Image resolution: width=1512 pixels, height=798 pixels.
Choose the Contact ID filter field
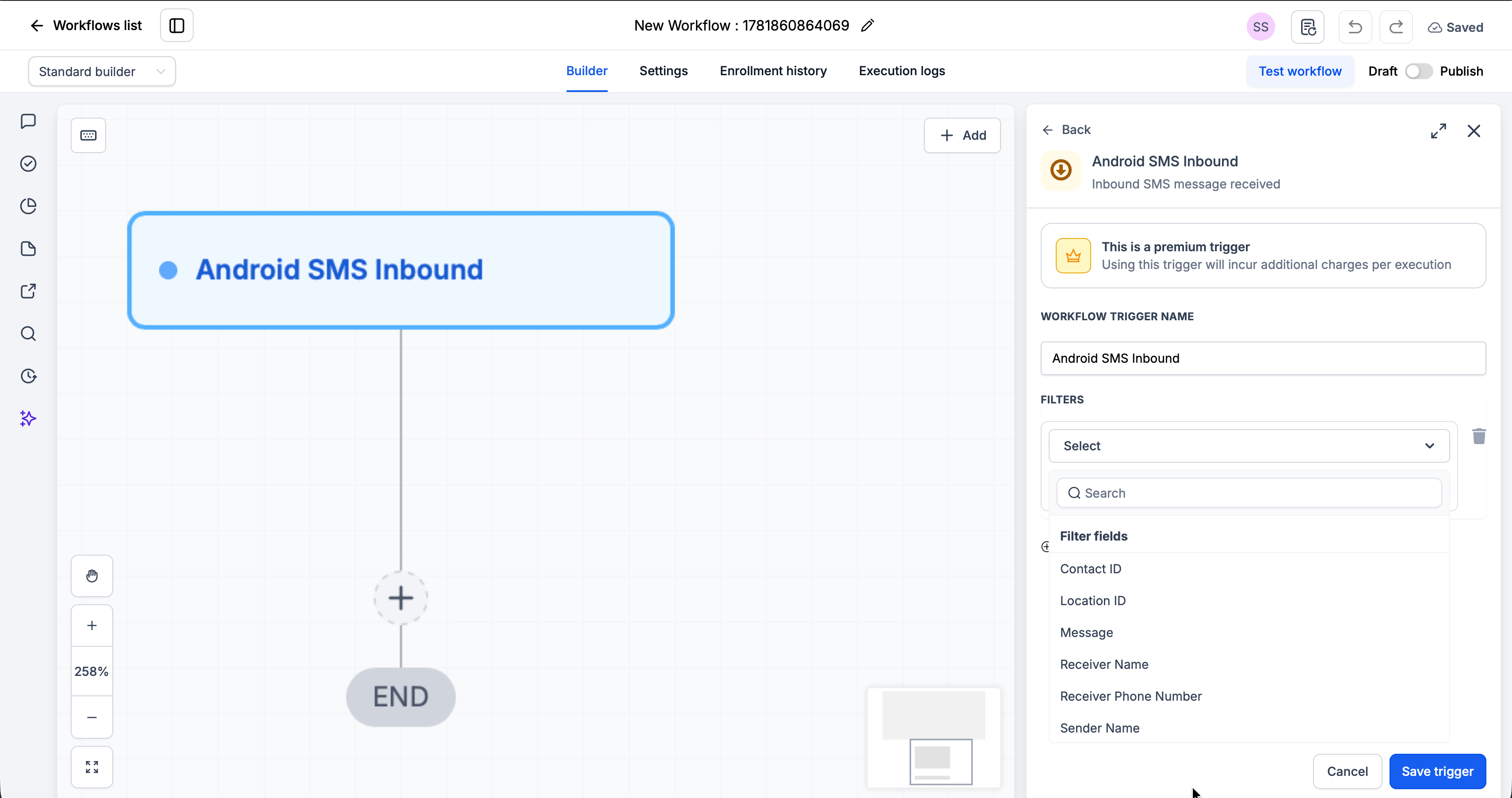tap(1249, 568)
